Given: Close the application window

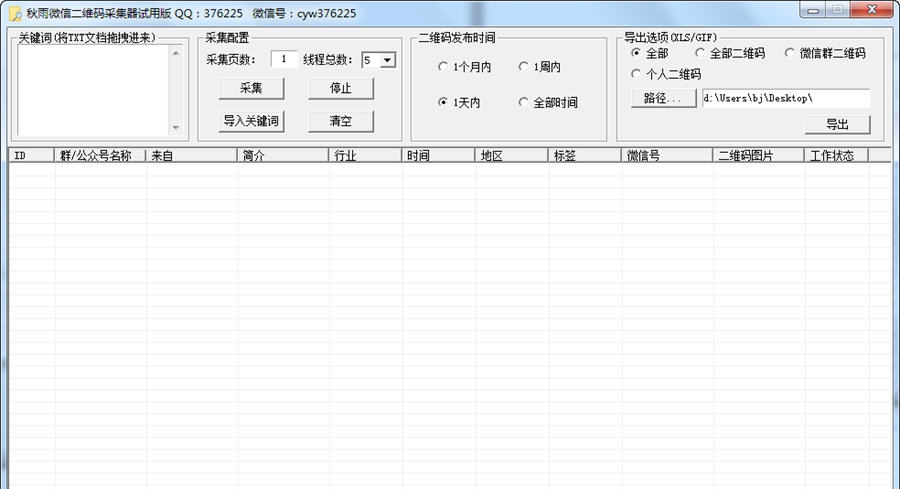Looking at the screenshot, I should coord(872,10).
